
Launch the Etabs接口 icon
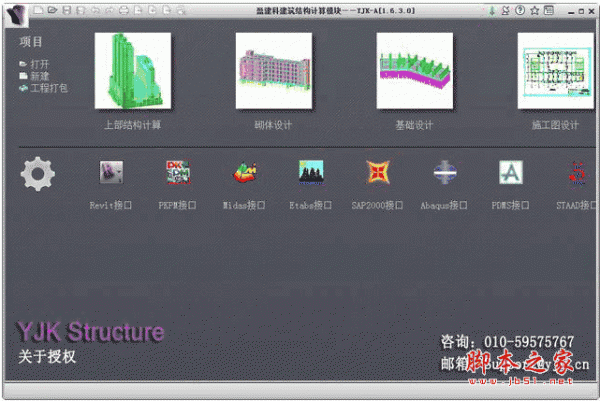[311, 172]
